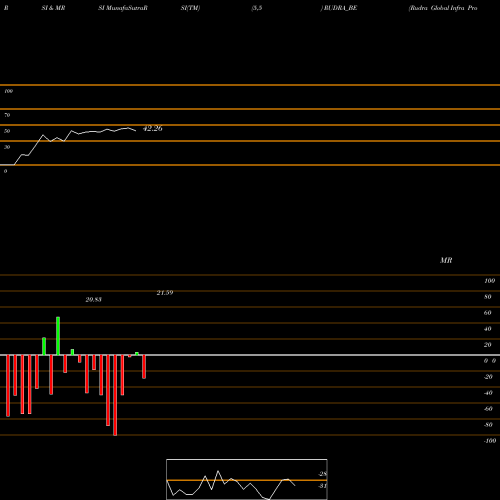Click the tallest green bar in MR histogram
This screenshot has width=500, height=500.
pyautogui.click(x=58, y=336)
